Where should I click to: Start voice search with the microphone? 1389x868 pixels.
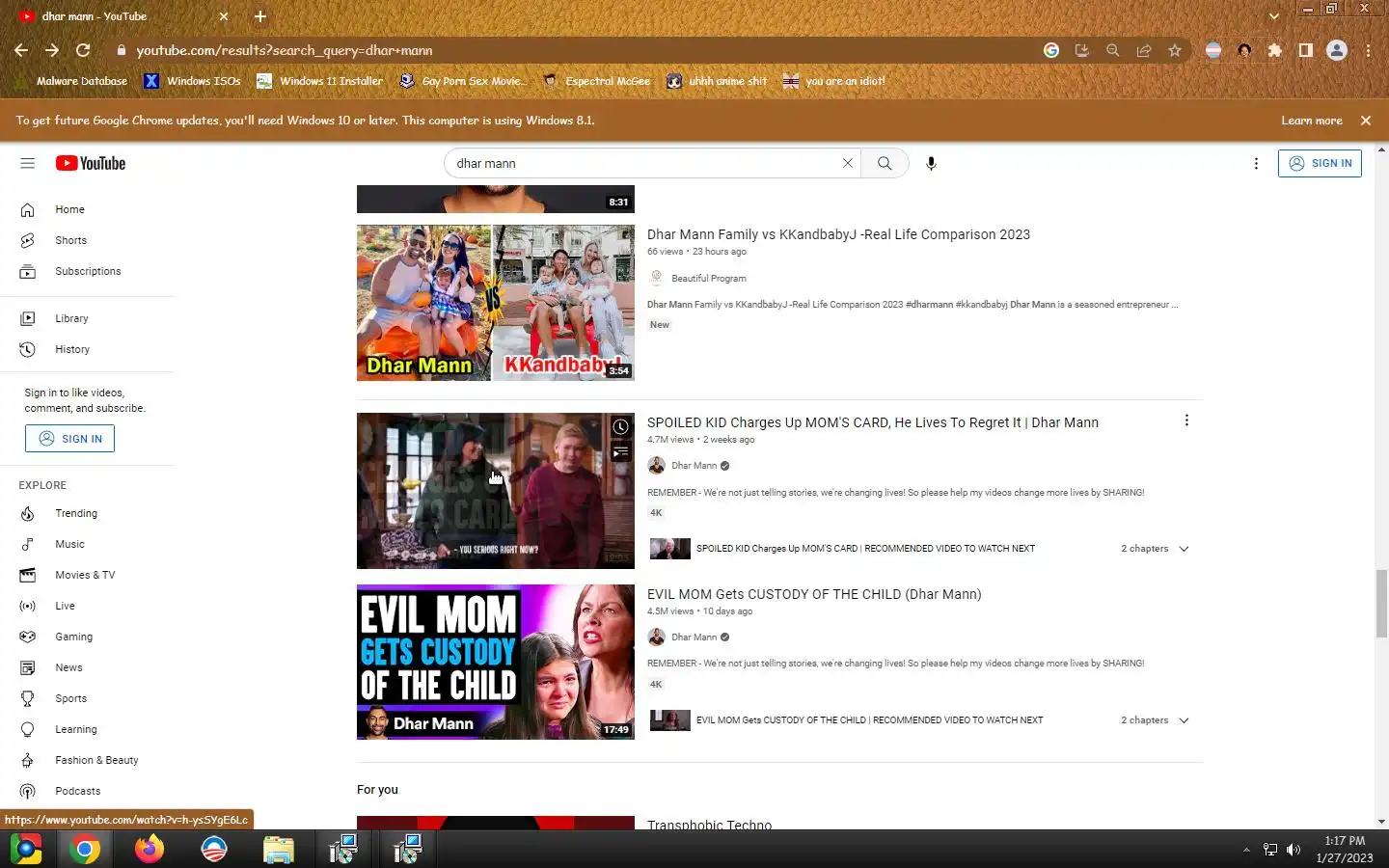tap(931, 163)
